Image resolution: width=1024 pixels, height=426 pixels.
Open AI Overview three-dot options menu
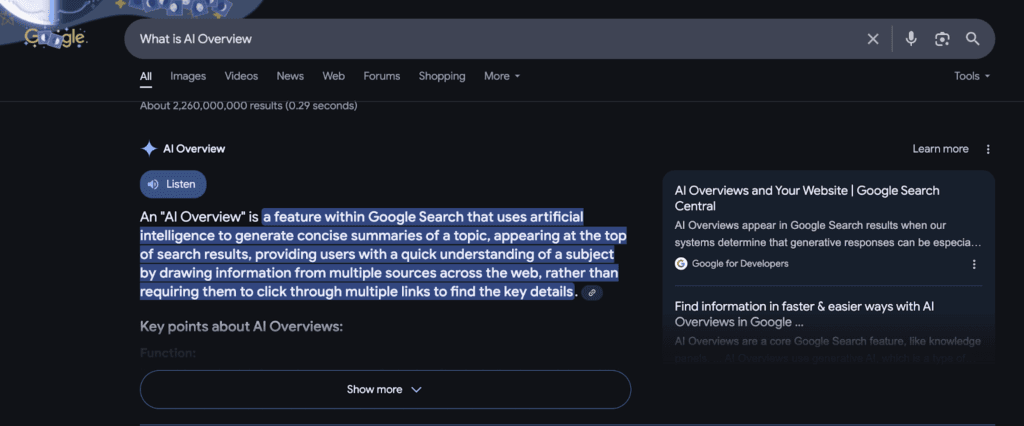[987, 149]
